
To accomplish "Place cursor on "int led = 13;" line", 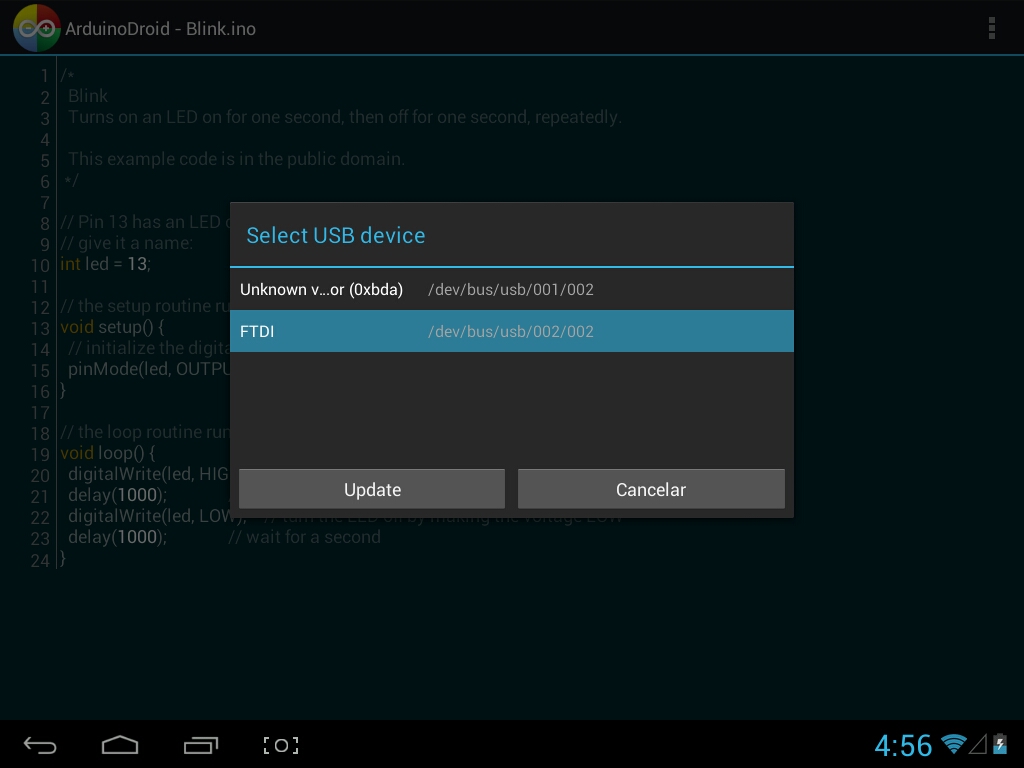I will click(106, 264).
